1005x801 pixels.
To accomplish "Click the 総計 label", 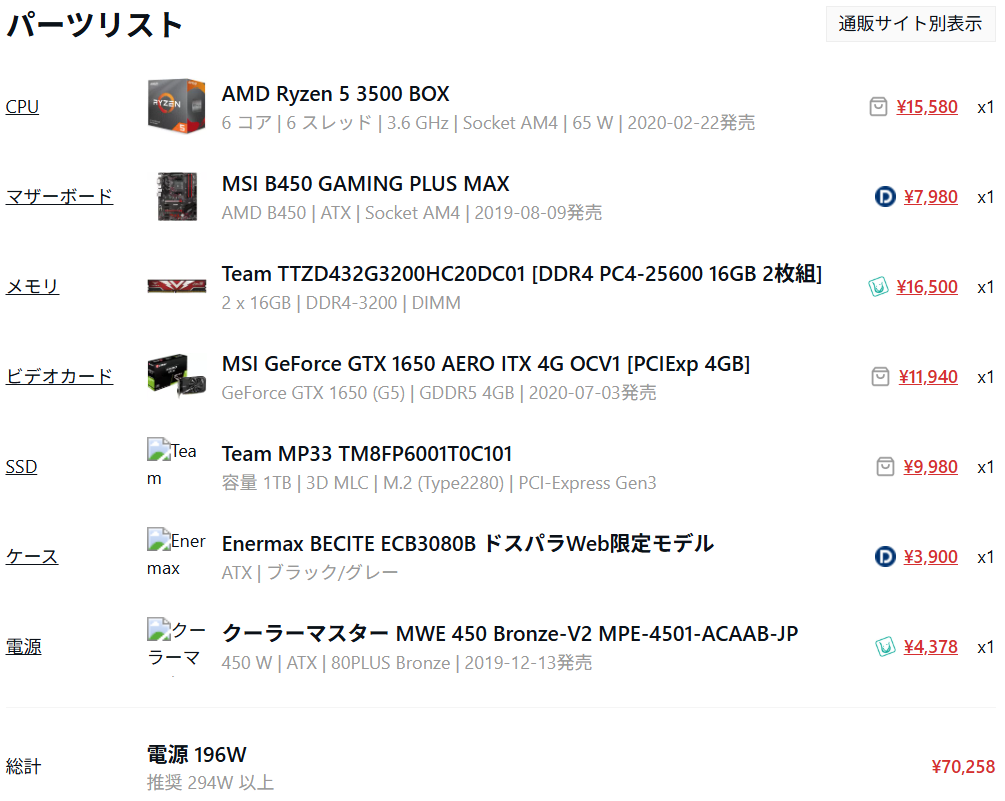I will (x=24, y=766).
